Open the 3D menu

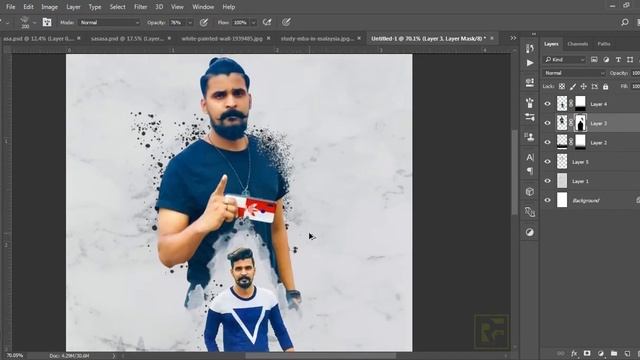159,7
